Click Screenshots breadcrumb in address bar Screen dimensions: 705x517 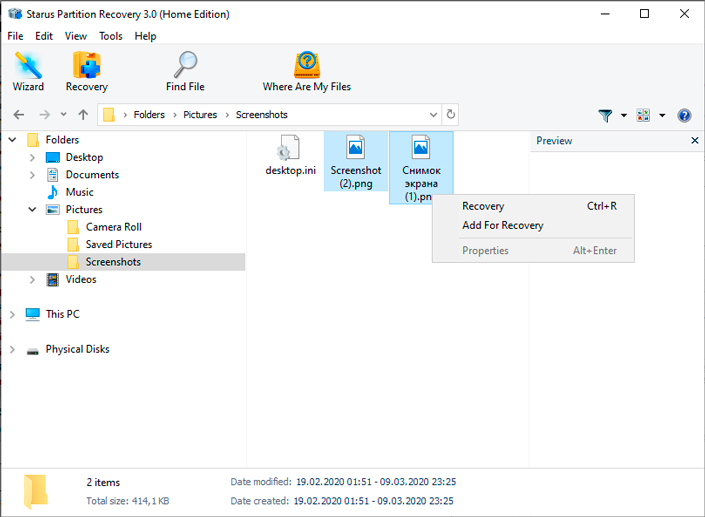point(262,115)
